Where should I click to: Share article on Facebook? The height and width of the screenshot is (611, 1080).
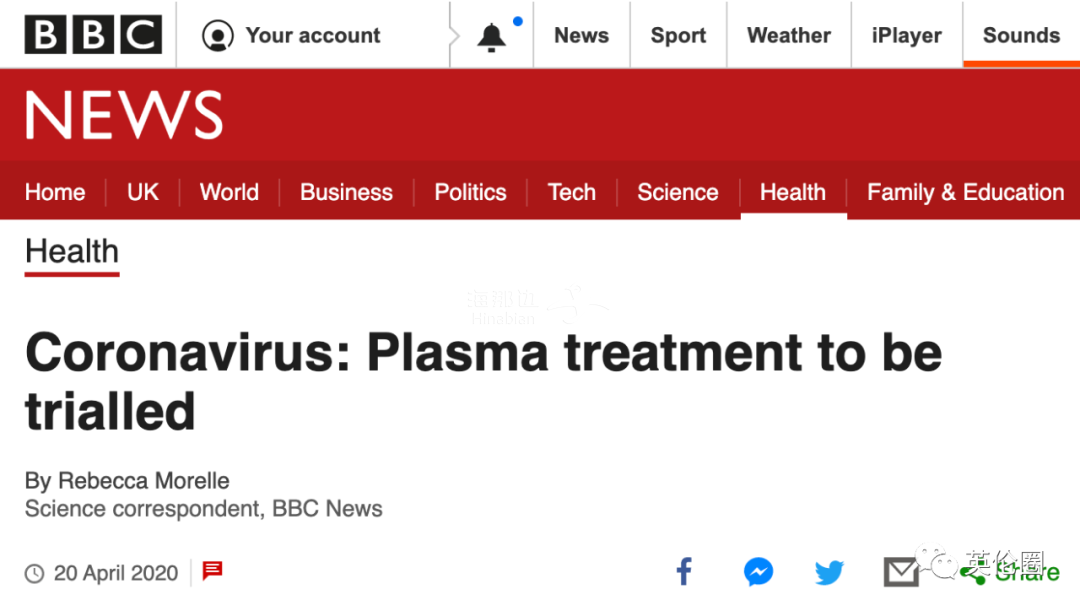(x=684, y=572)
